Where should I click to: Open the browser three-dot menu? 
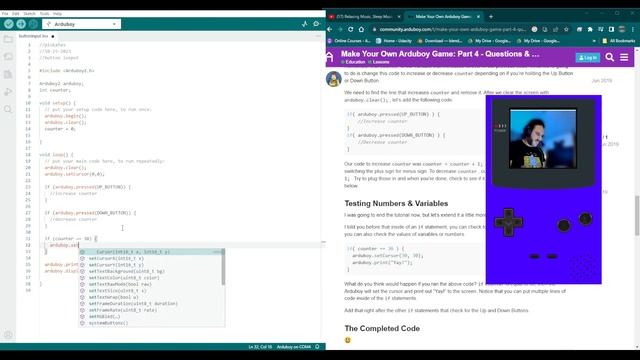[633, 29]
